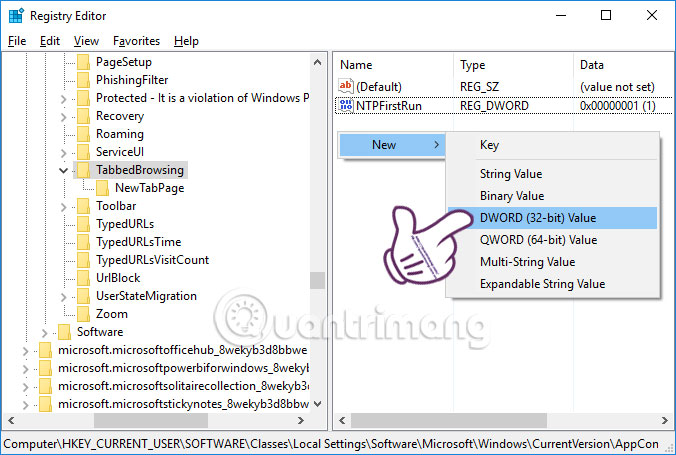Click the UserStateMigration folder icon
The image size is (676, 455).
[84, 296]
